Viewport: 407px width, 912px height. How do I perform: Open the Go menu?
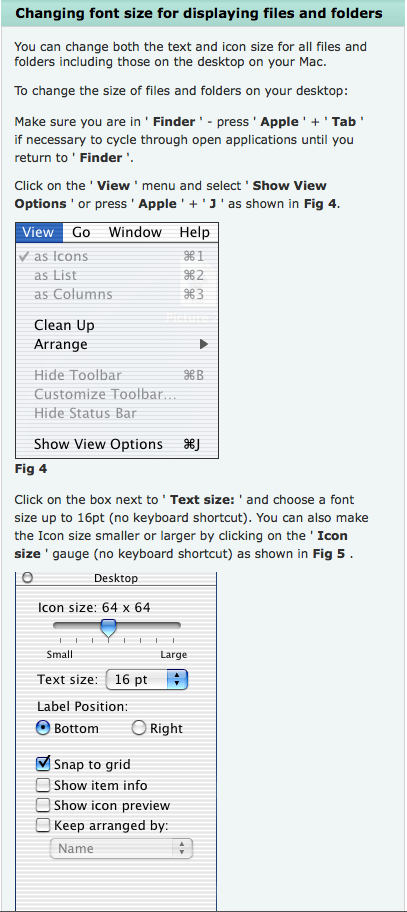pyautogui.click(x=81, y=232)
